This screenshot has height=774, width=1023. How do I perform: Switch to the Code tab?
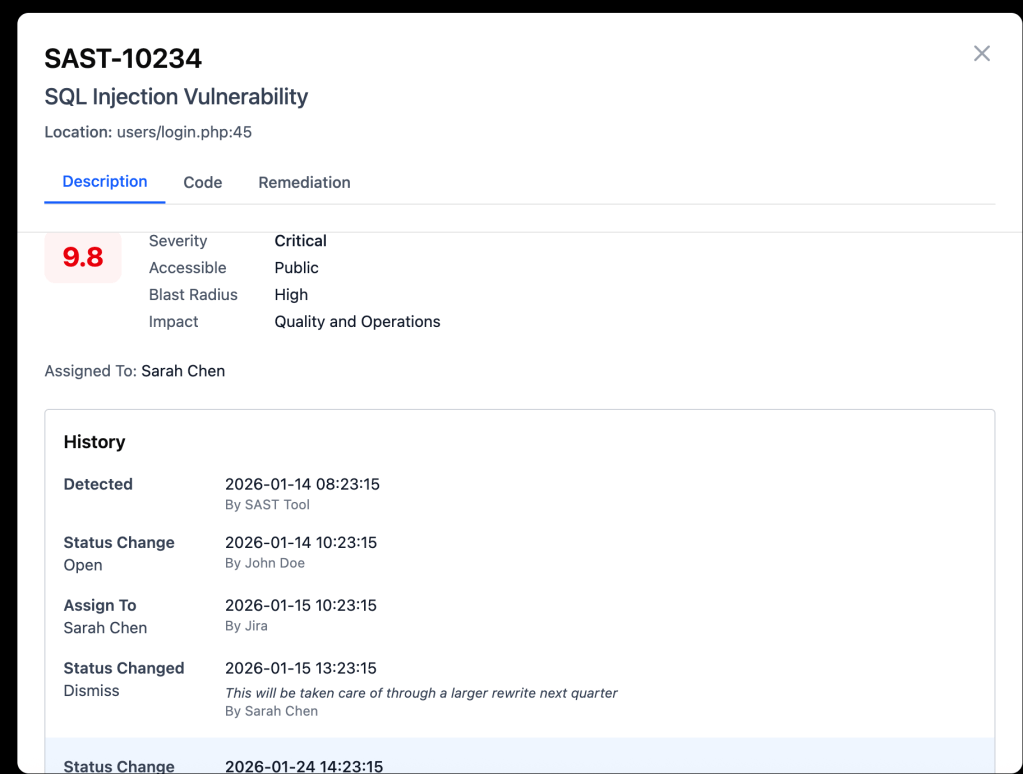tap(202, 182)
